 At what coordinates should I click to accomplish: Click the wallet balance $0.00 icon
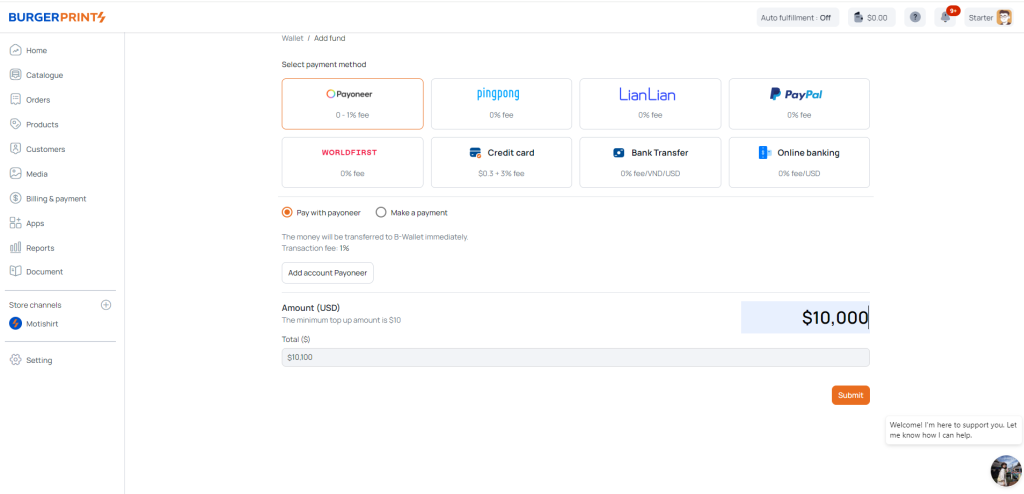tap(870, 17)
